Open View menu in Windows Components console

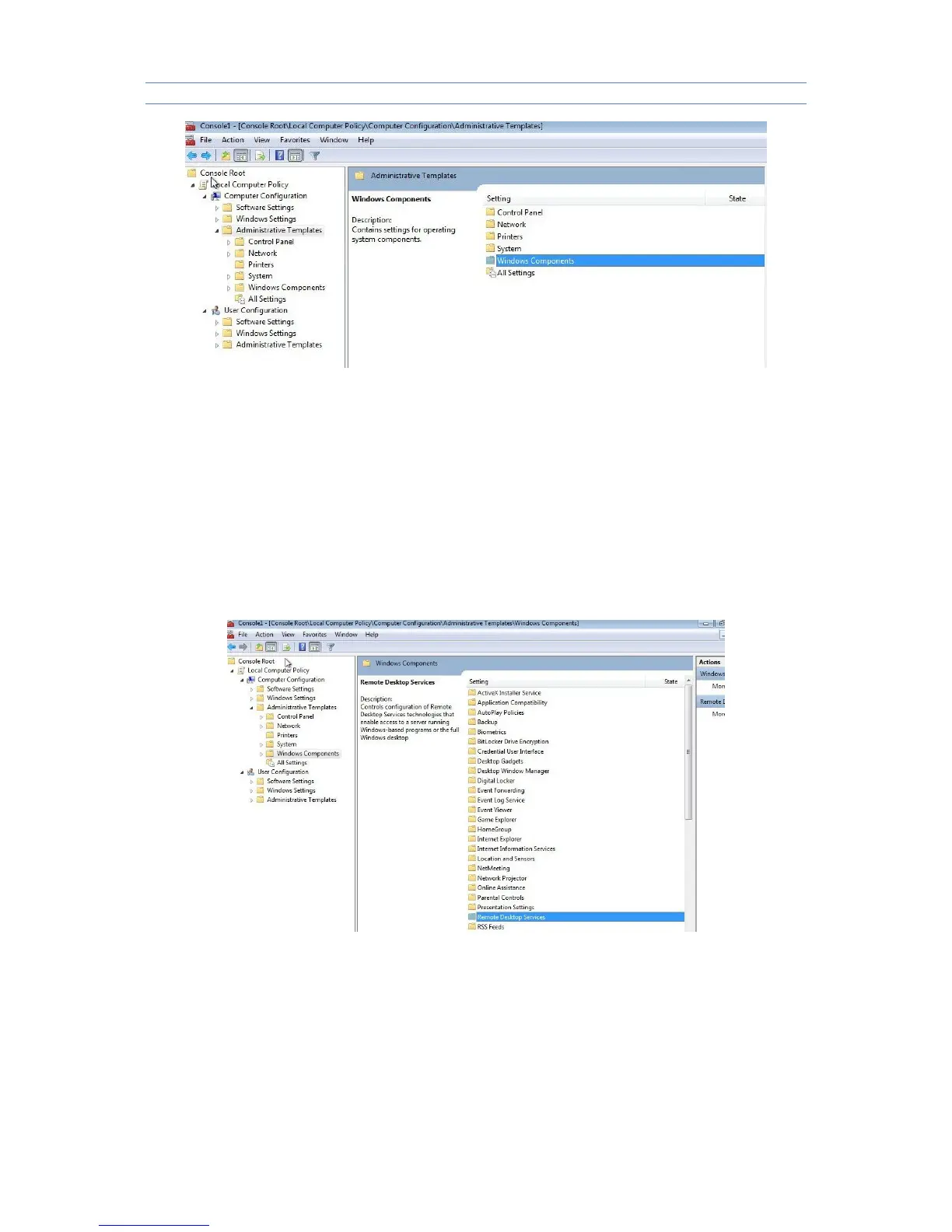(x=288, y=635)
